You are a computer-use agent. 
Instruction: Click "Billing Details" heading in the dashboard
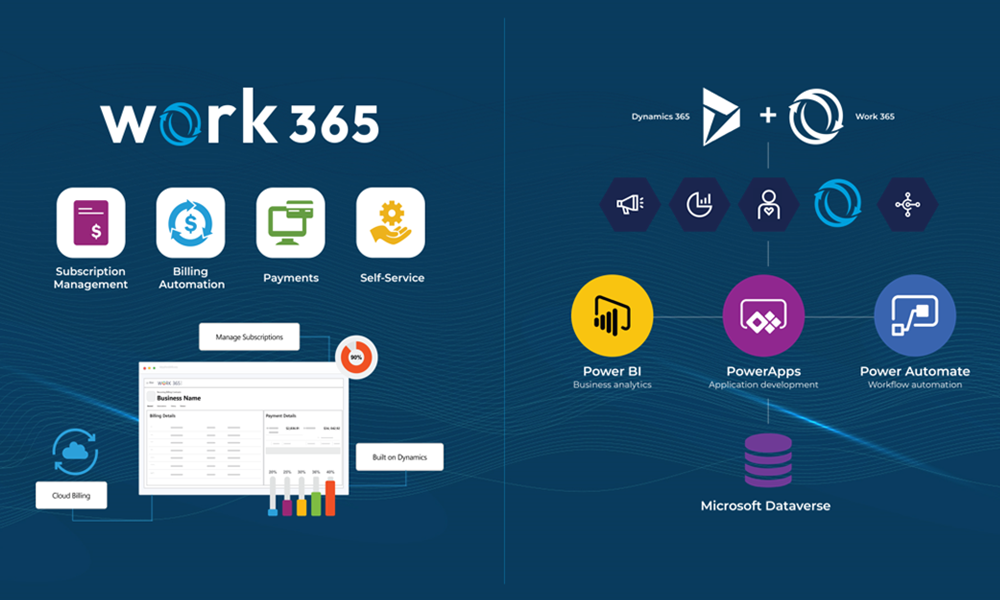coord(163,416)
